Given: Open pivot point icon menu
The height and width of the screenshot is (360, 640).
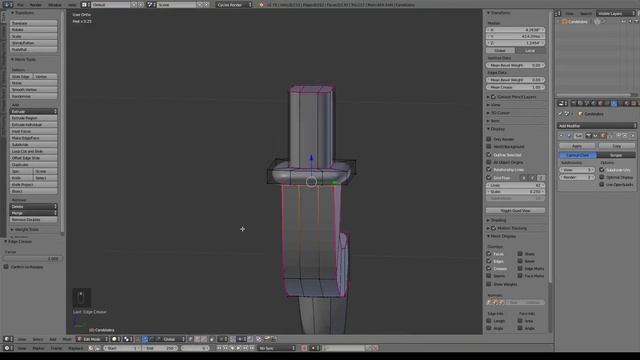Looking at the screenshot, I should click(x=128, y=339).
